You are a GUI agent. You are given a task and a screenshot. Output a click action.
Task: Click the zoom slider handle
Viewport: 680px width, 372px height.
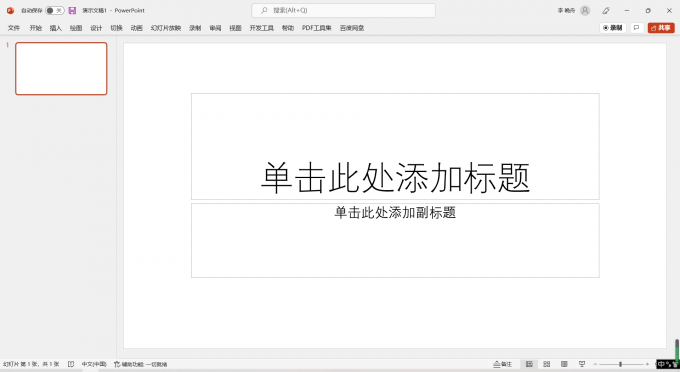coord(621,364)
